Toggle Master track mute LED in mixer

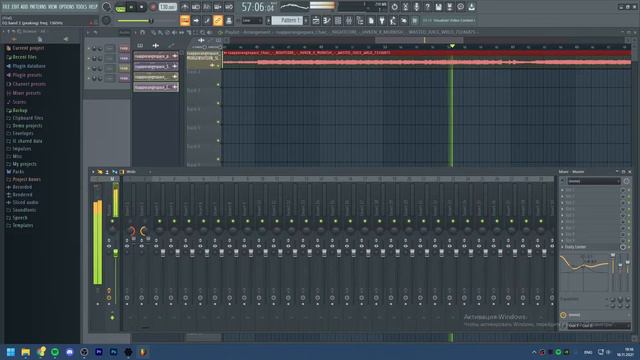click(112, 221)
